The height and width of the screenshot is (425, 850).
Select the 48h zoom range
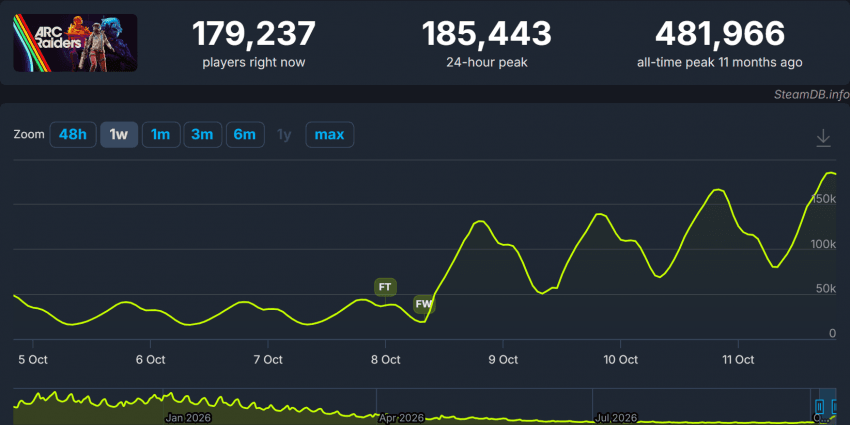tap(73, 134)
